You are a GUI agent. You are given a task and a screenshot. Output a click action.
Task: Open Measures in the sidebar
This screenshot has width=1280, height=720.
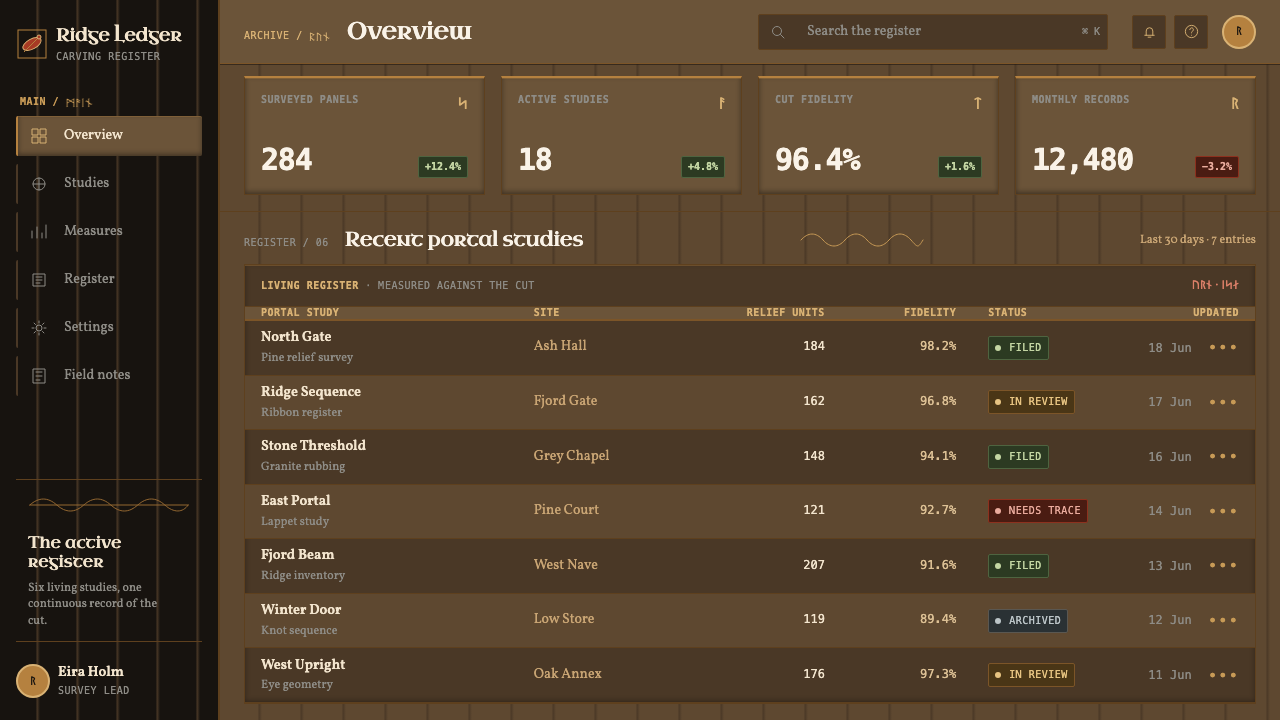coord(109,231)
